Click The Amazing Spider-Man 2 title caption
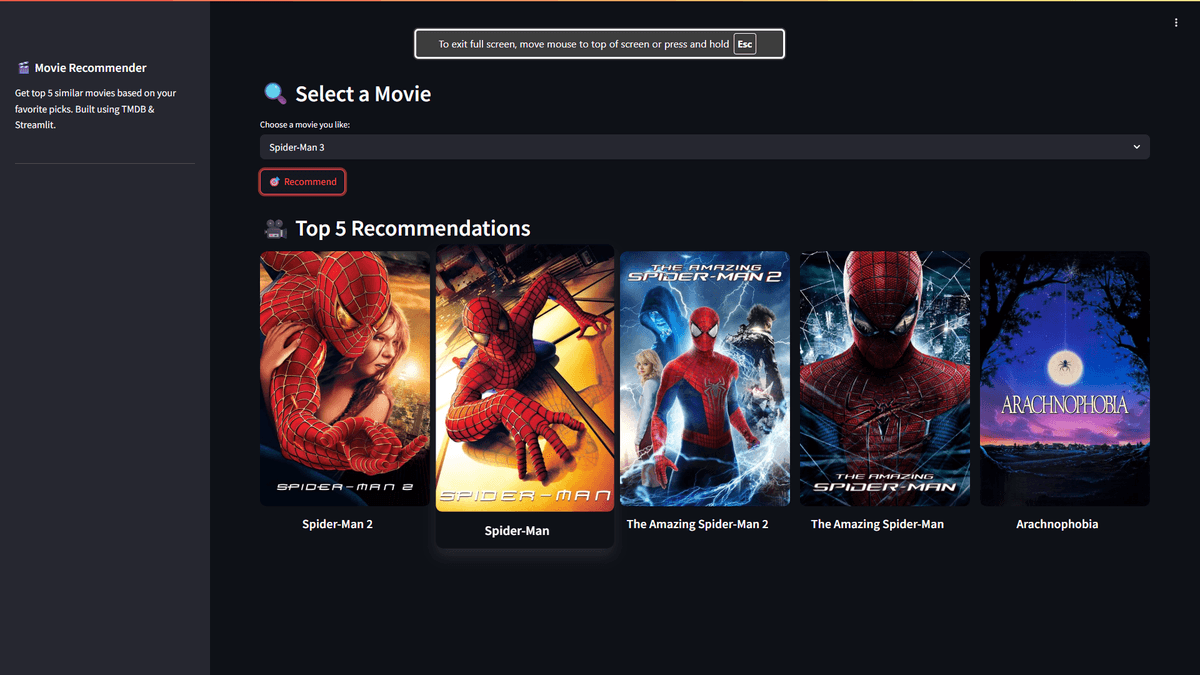The height and width of the screenshot is (675, 1200). coord(697,524)
